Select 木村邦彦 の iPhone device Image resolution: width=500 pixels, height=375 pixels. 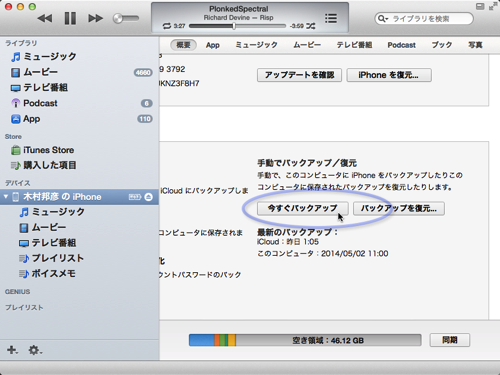point(79,197)
